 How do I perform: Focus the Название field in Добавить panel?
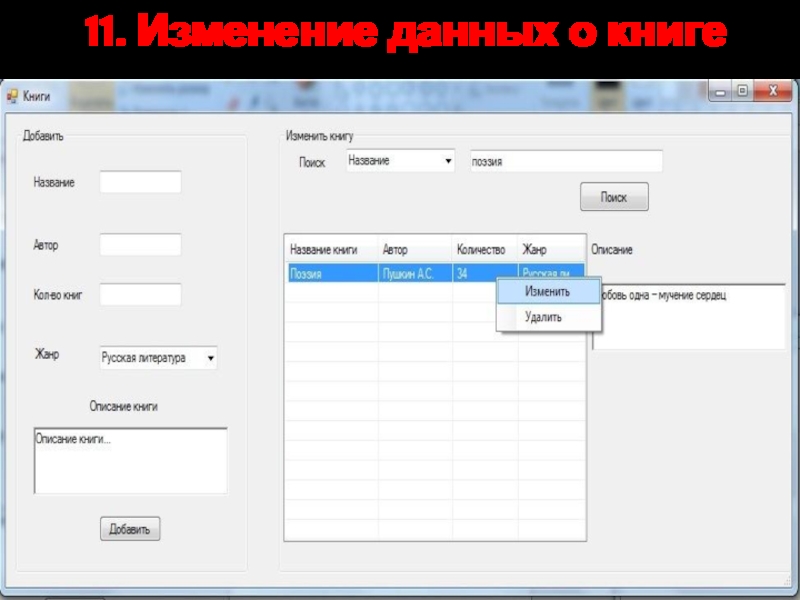point(140,182)
